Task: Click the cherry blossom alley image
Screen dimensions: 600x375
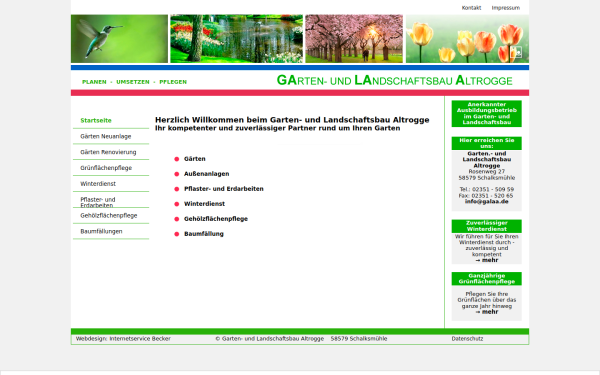Action: point(354,39)
